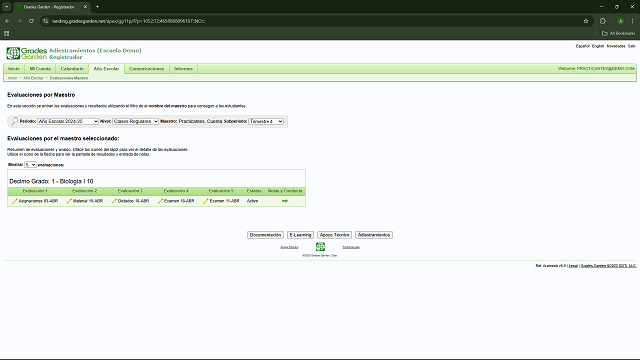Click Año Escolar breadcrumb link

point(33,78)
